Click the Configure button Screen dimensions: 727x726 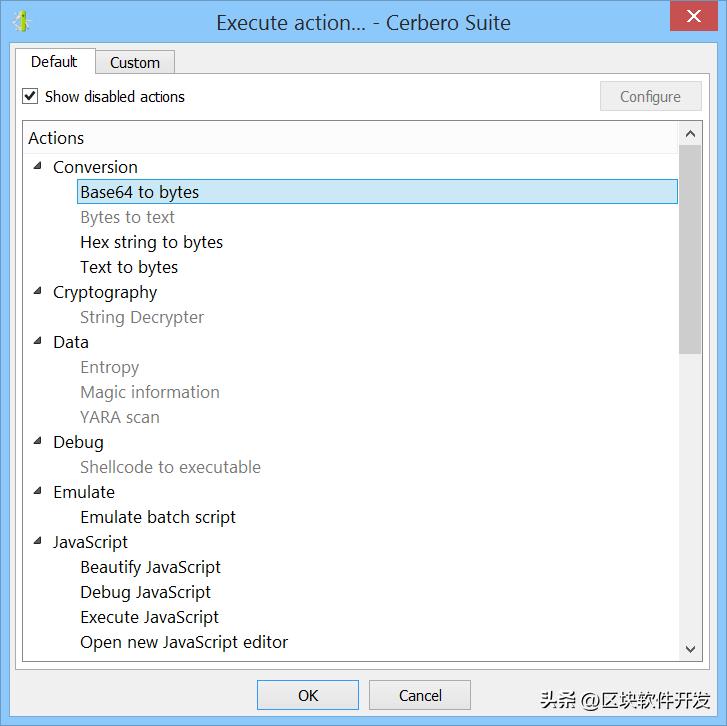coord(650,96)
